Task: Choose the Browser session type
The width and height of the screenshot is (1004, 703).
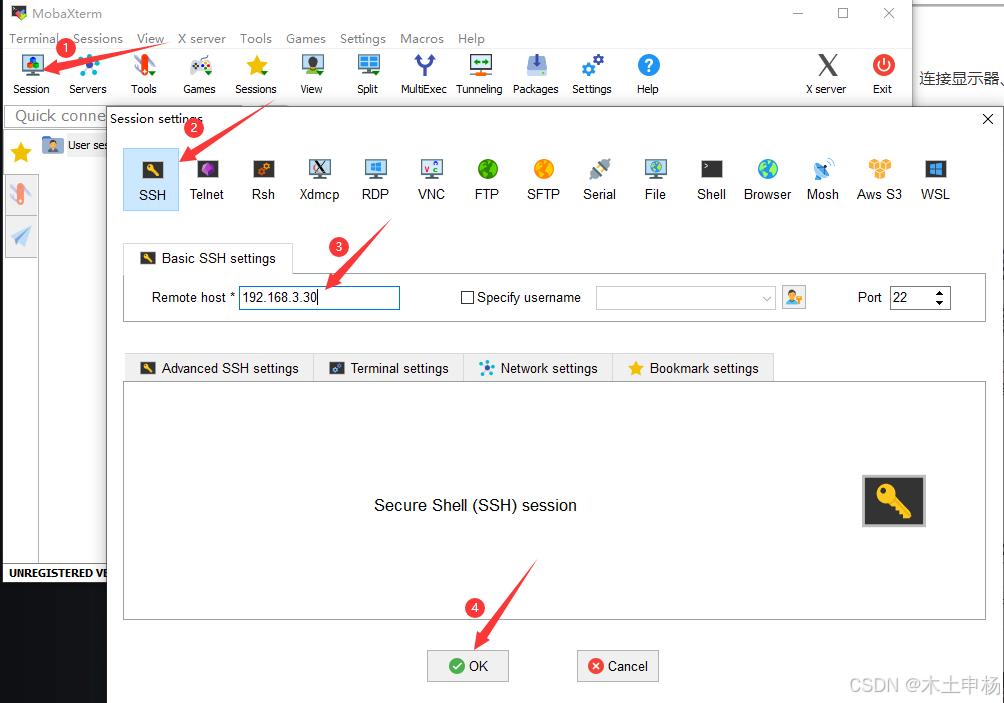Action: (x=767, y=180)
